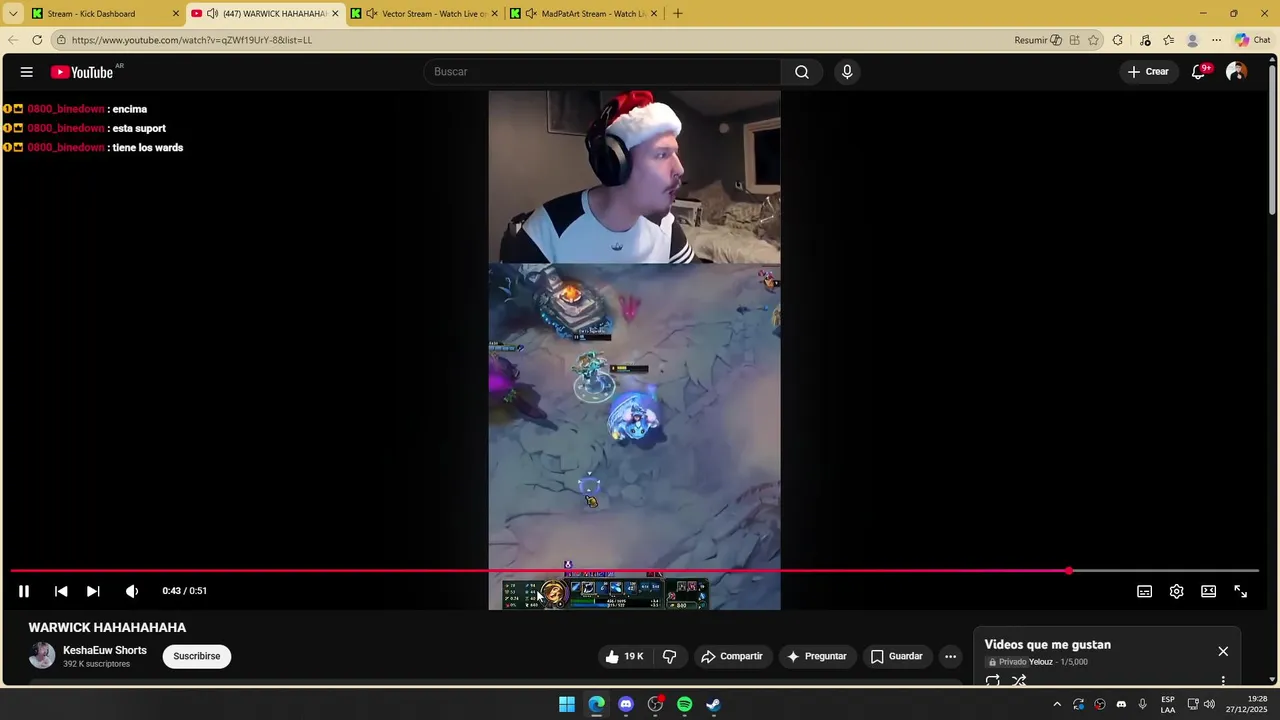Skip to the previous playlist video
This screenshot has width=1280, height=720.
61,591
